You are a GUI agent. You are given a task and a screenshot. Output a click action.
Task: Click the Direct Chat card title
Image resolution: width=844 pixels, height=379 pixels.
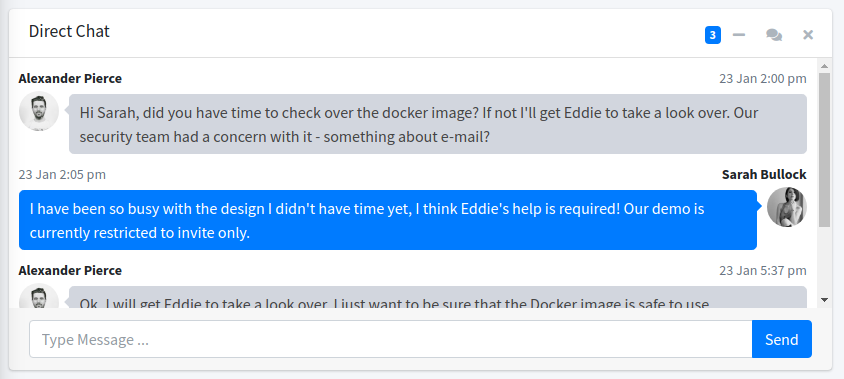click(69, 31)
